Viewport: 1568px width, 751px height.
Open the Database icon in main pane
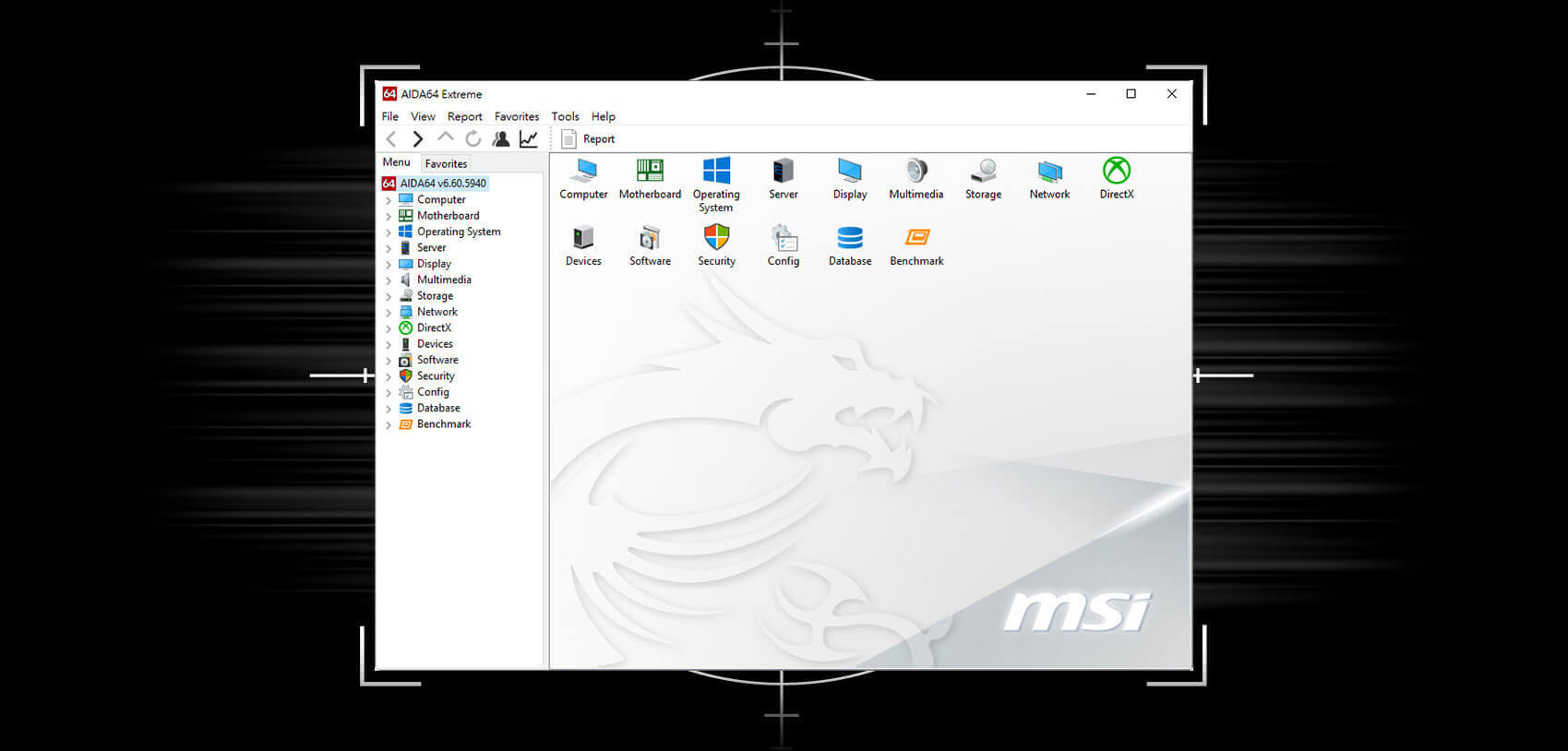tap(850, 238)
